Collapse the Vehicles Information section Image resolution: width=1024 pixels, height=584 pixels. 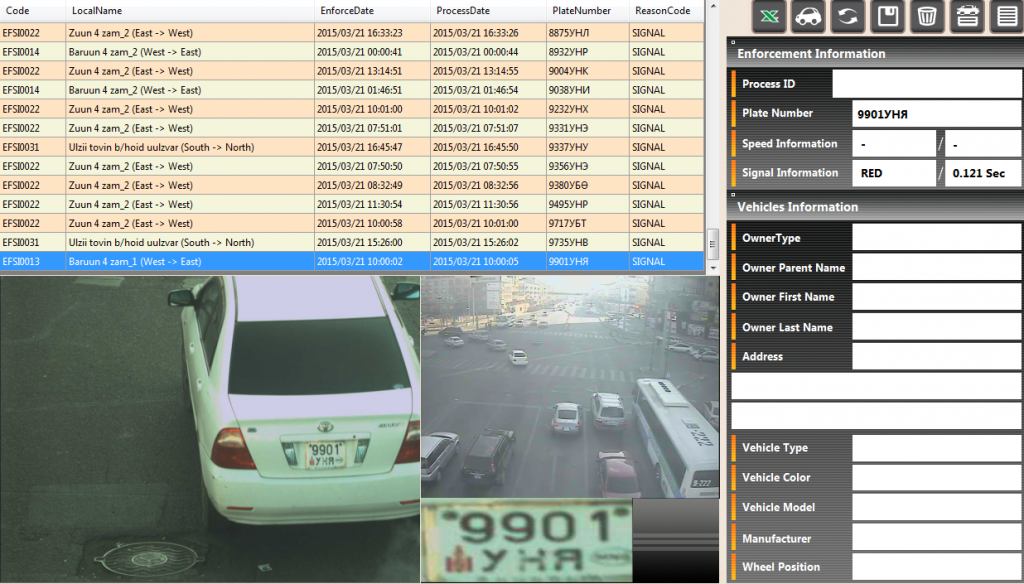coord(731,195)
